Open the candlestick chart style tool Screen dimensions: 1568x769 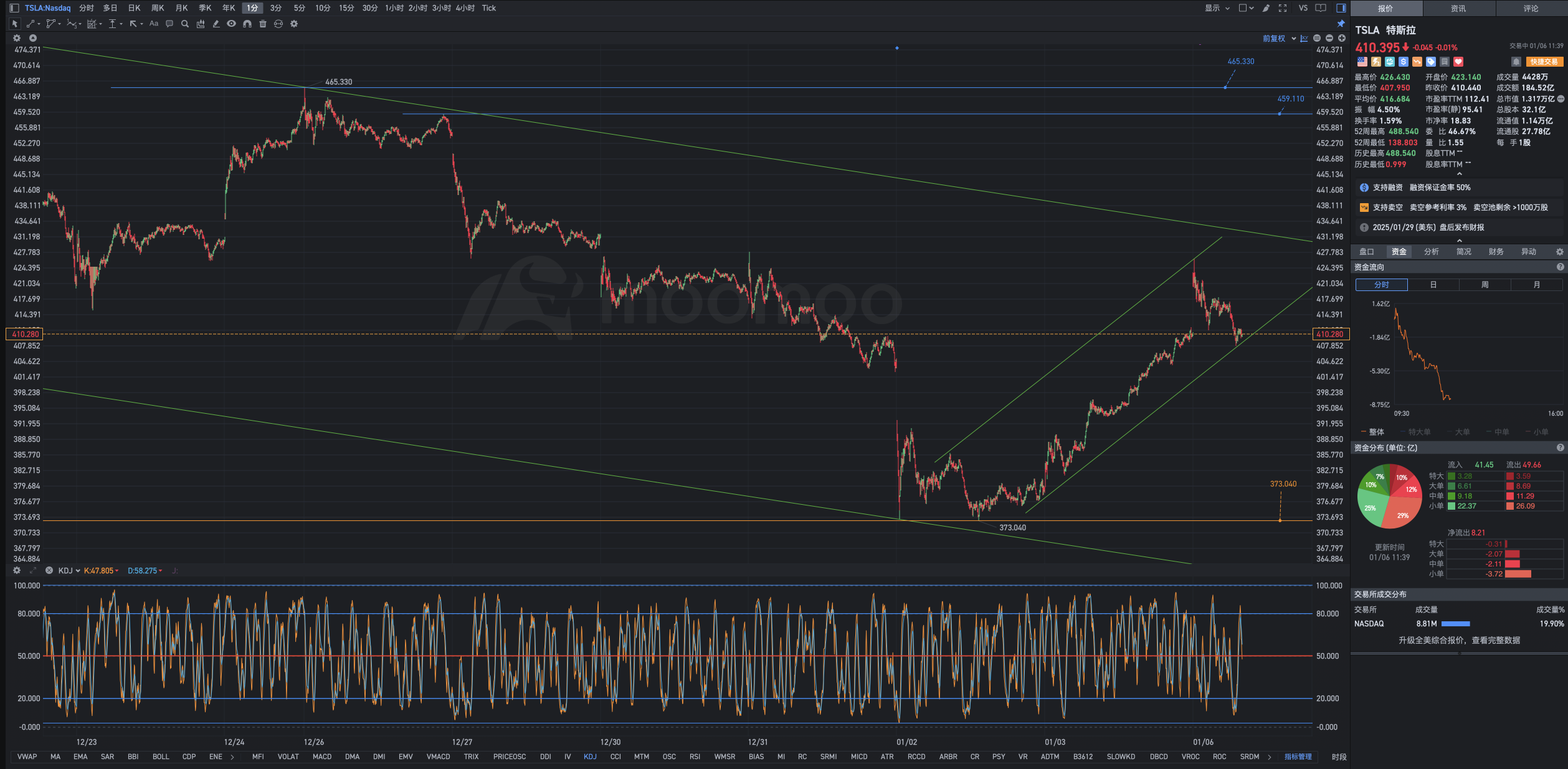pos(201,24)
